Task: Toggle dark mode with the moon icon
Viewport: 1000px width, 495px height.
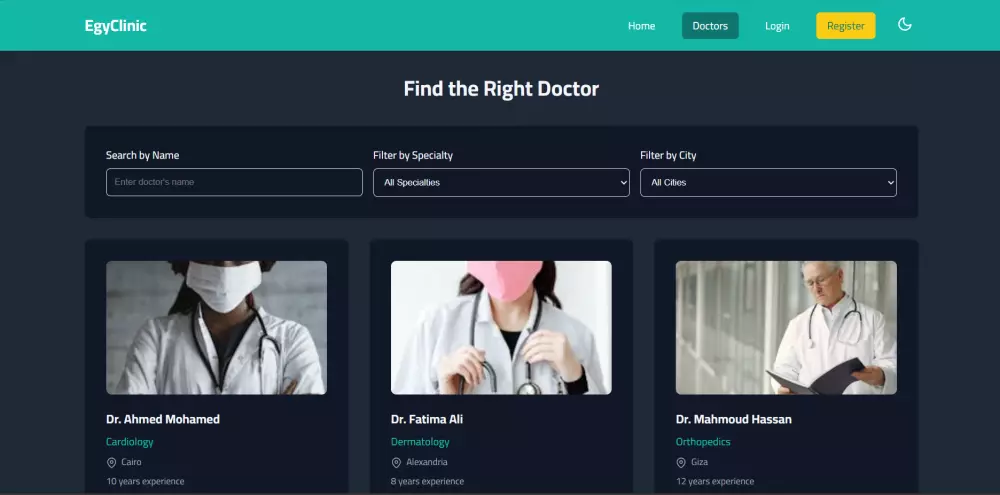Action: (904, 25)
